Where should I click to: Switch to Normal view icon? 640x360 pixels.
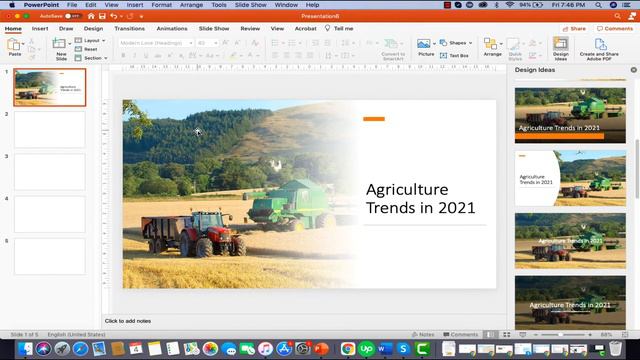(490, 335)
